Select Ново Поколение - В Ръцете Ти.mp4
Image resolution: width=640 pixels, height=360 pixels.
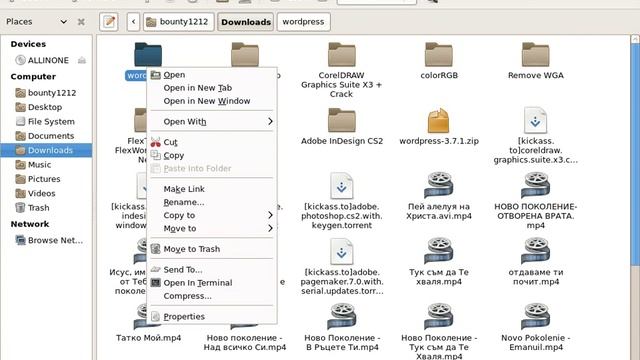click(342, 327)
